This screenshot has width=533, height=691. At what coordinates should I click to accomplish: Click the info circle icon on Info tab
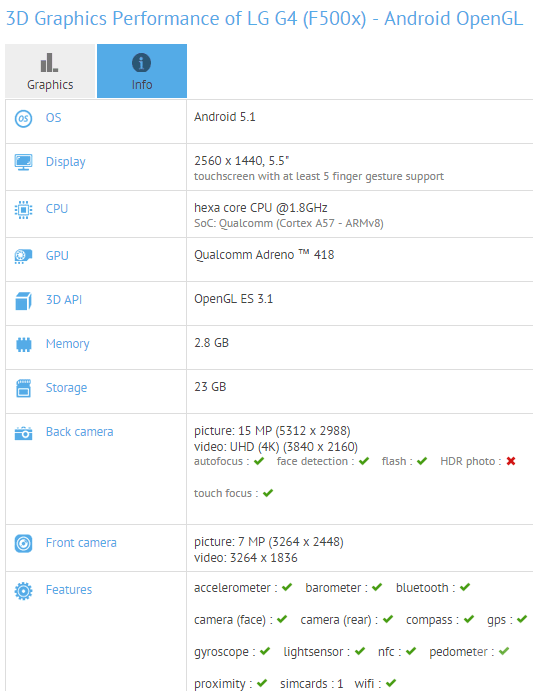pos(142,63)
